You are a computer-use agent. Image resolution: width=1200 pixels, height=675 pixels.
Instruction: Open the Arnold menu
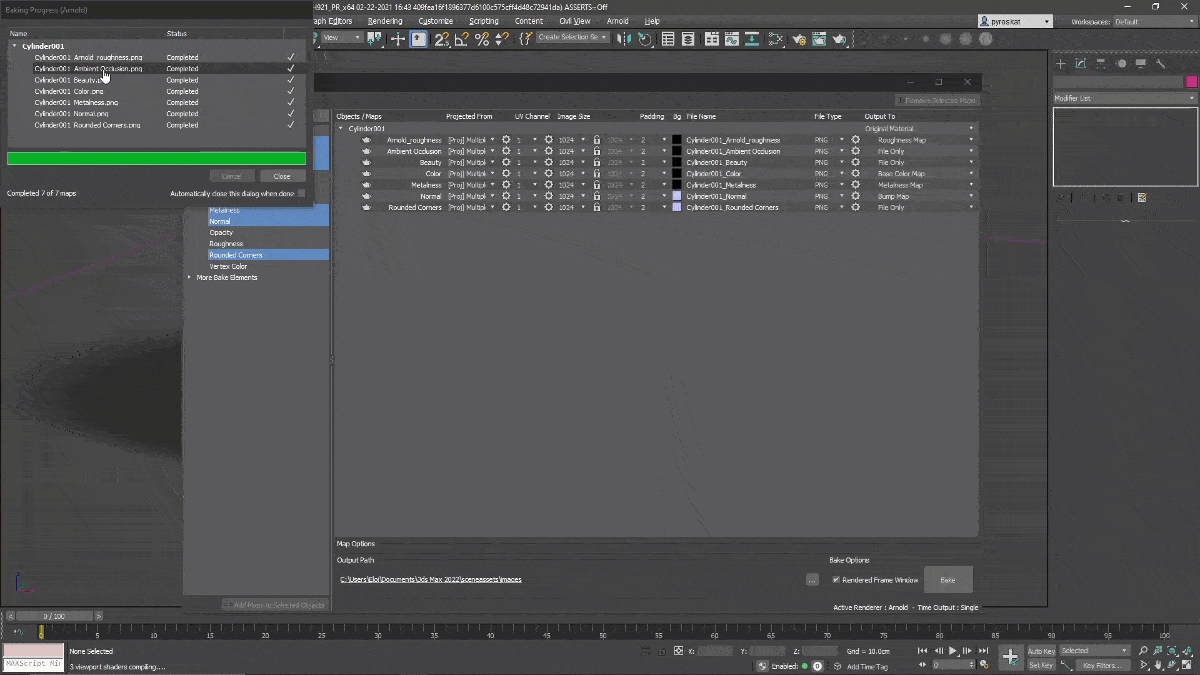(x=617, y=21)
